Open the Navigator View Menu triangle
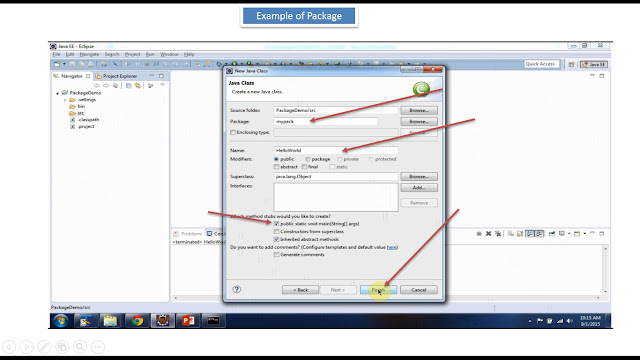Screen dimensions: 640x360 click(x=162, y=85)
